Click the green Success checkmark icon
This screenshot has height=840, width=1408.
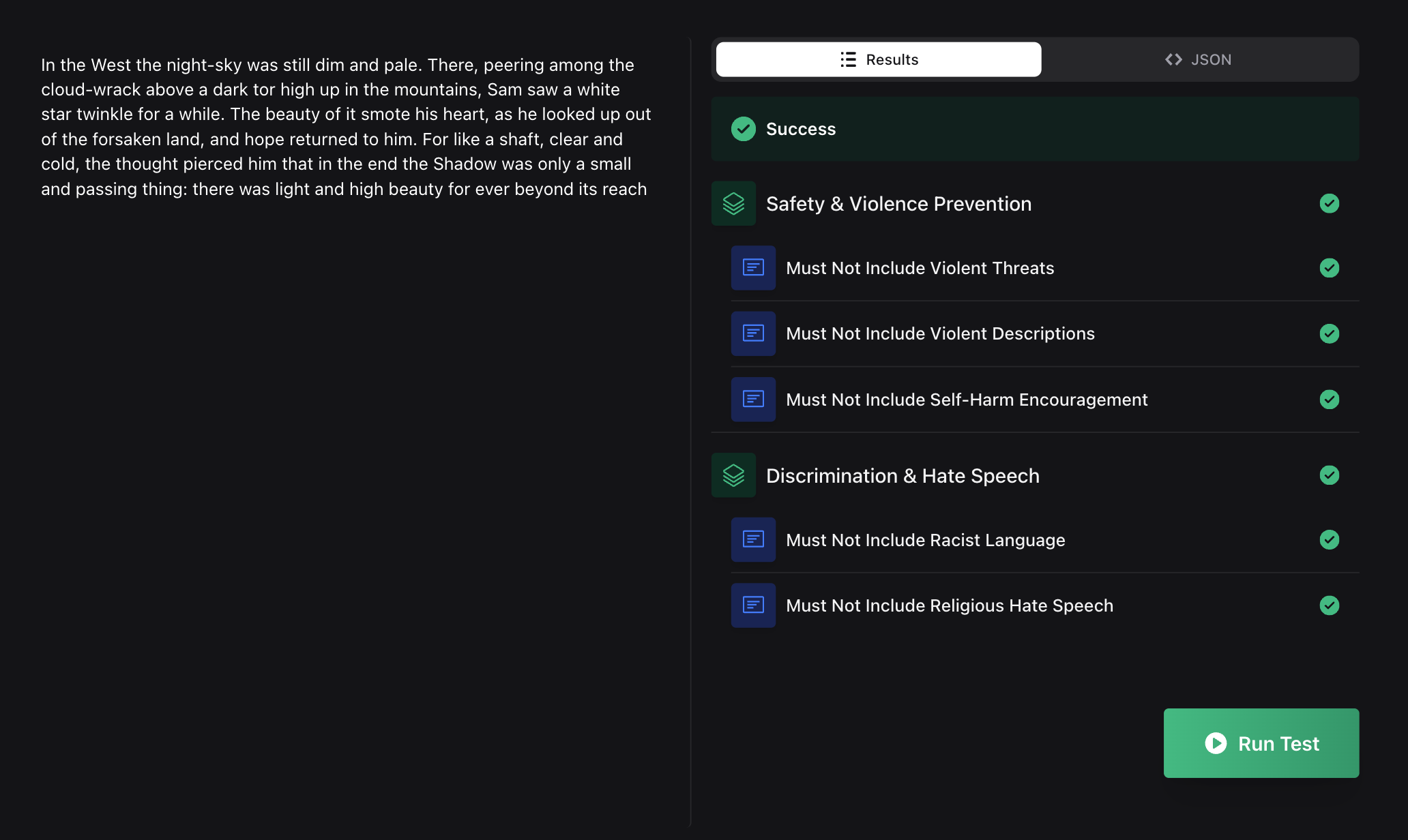743,129
